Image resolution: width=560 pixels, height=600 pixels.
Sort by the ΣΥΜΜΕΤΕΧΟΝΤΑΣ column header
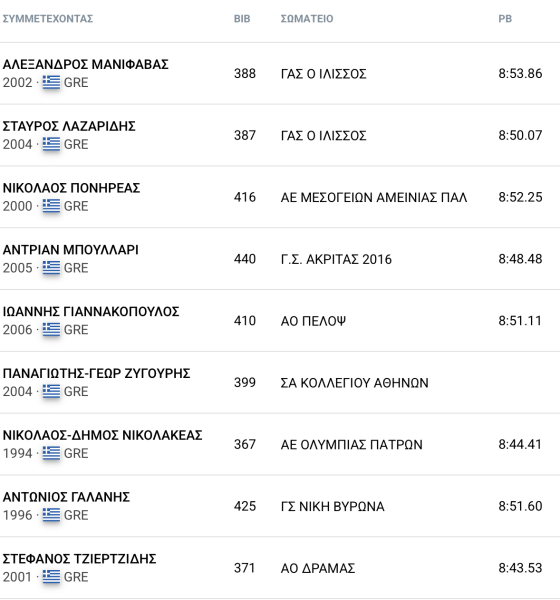48,18
